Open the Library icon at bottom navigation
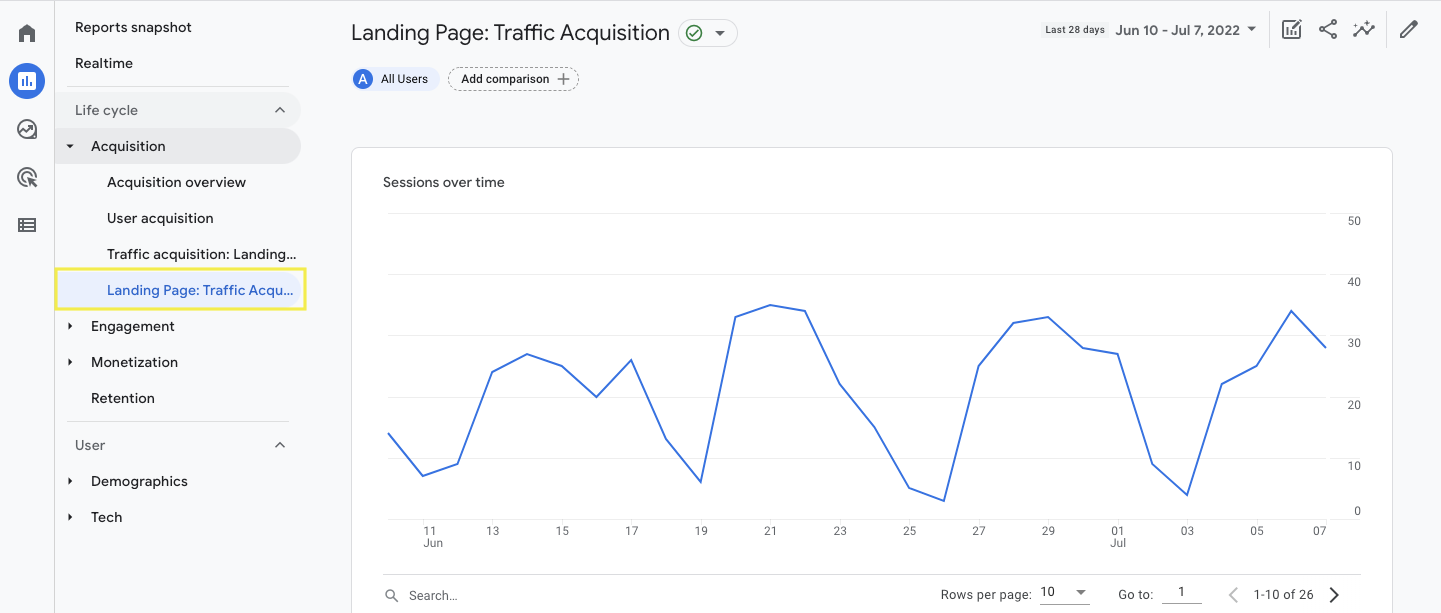This screenshot has width=1441, height=613. [26, 225]
